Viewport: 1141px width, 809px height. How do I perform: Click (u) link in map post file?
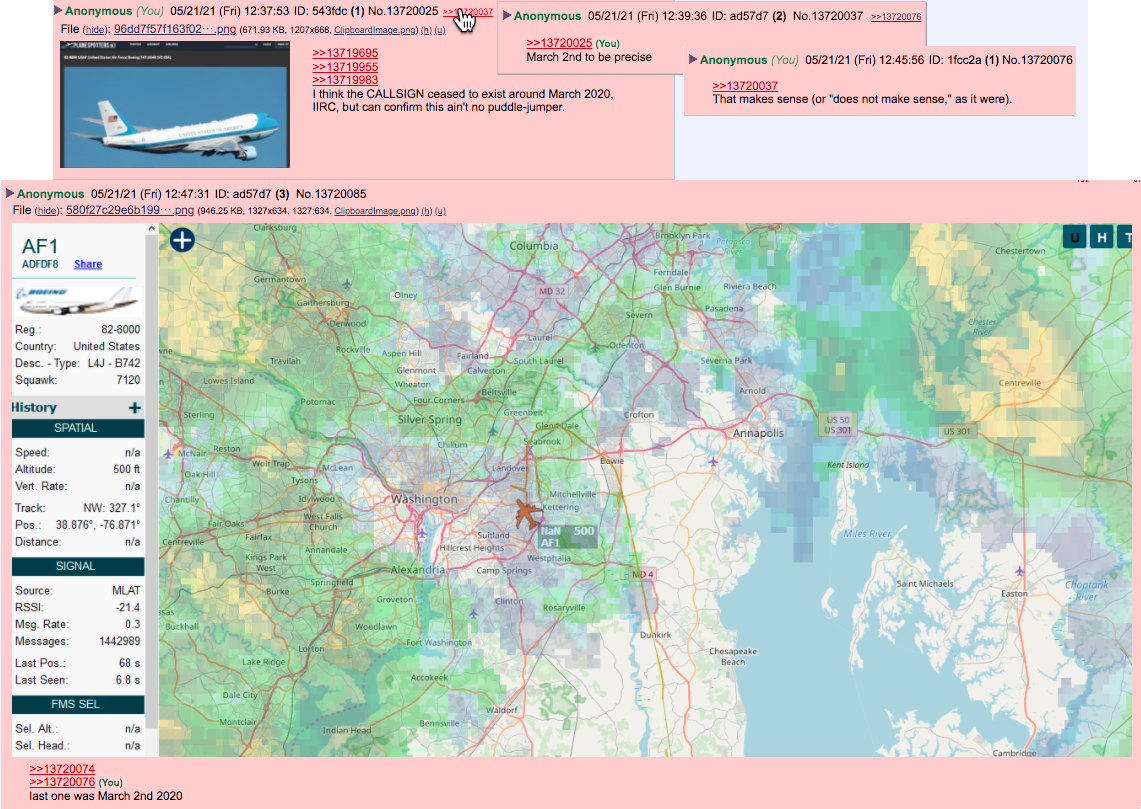click(440, 211)
